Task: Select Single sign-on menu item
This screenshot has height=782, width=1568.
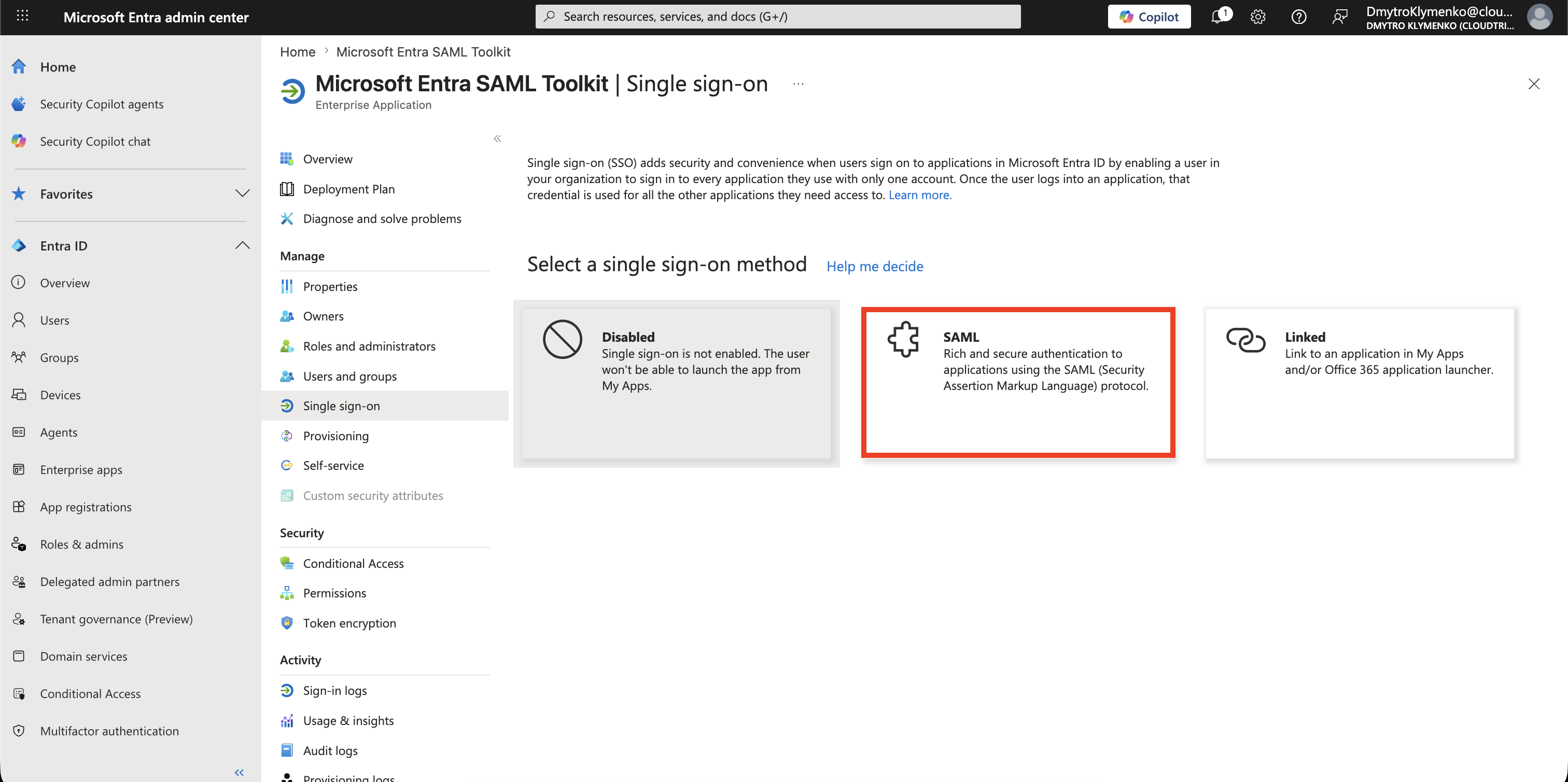Action: pyautogui.click(x=385, y=406)
